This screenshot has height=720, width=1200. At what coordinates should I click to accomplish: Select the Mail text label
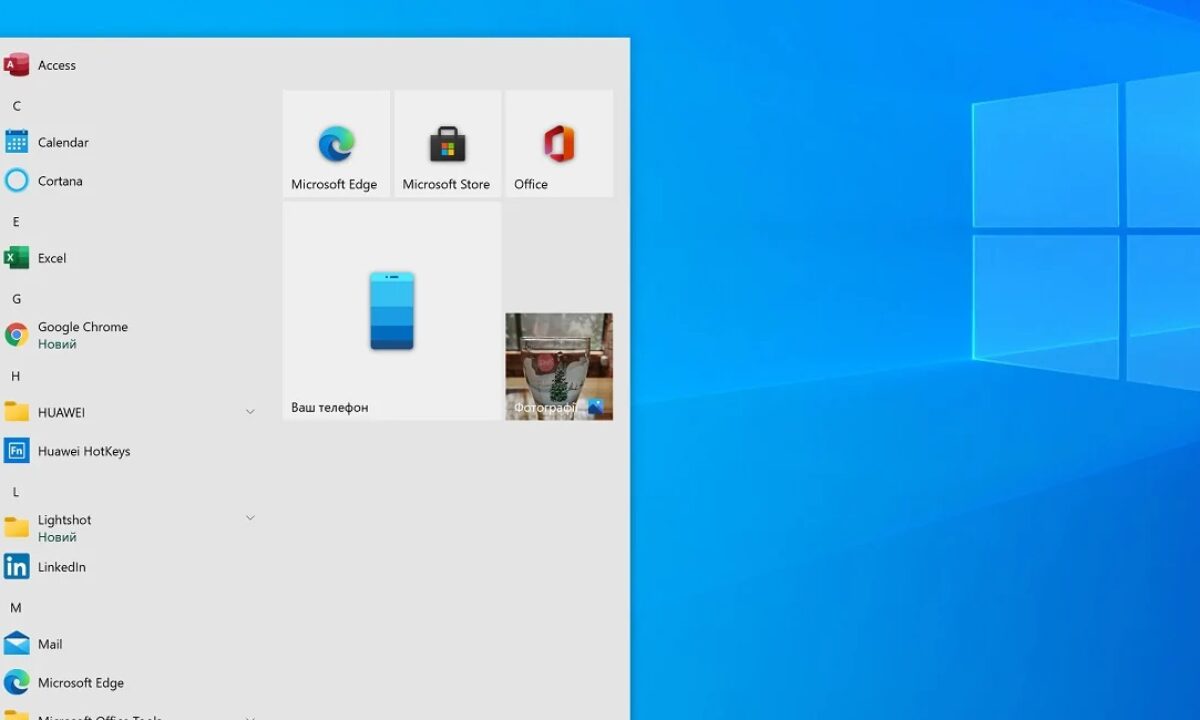(50, 644)
